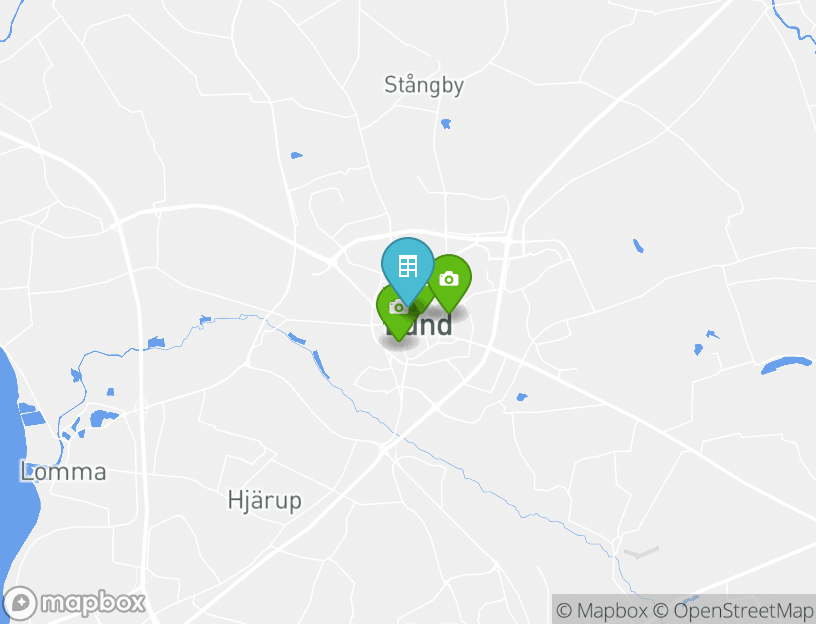Click the small pond northwest of Lund near Stångby road
Screen dimensions: 816x624
point(296,155)
